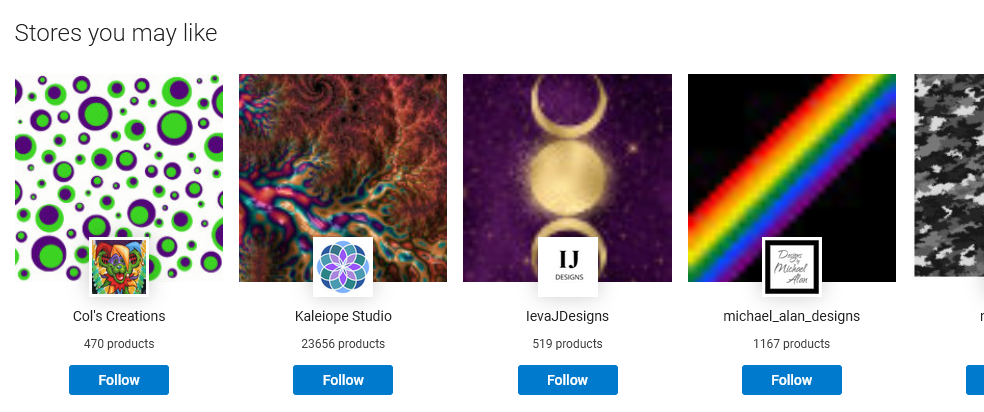Click the 1167 products count text
Image resolution: width=984 pixels, height=412 pixels.
pos(791,344)
